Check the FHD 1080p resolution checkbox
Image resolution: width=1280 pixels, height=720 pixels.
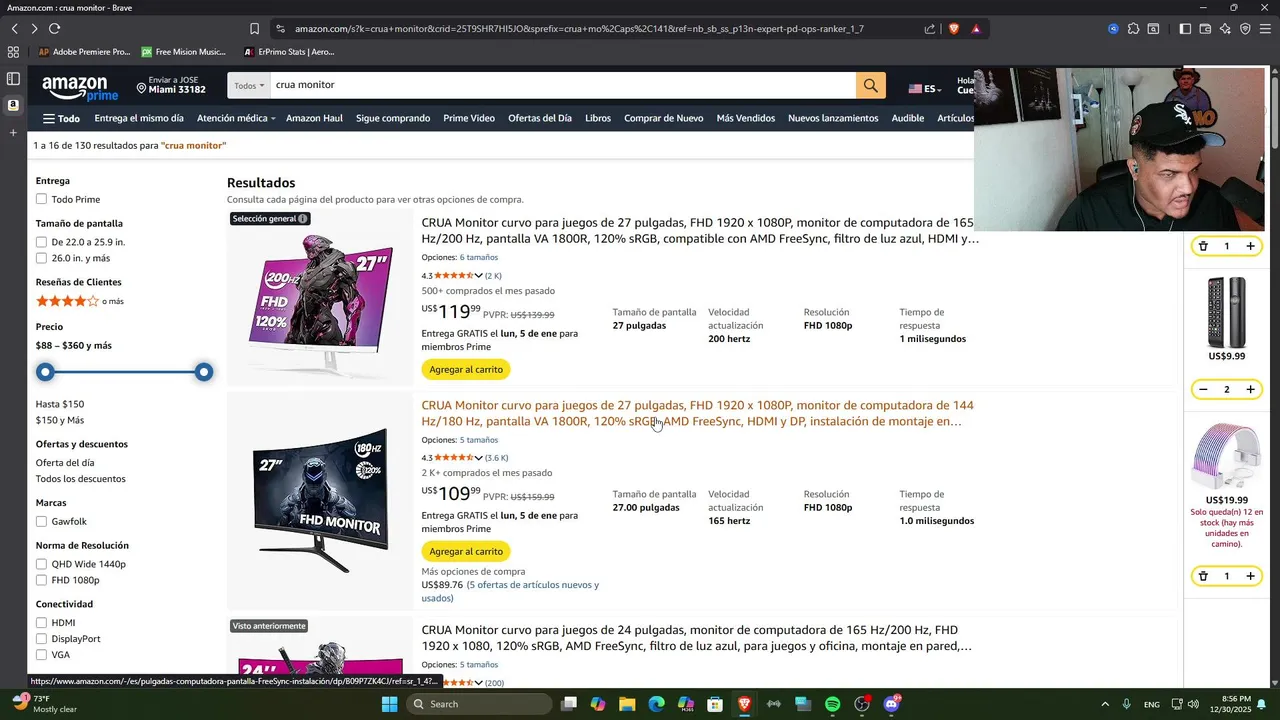[41, 580]
